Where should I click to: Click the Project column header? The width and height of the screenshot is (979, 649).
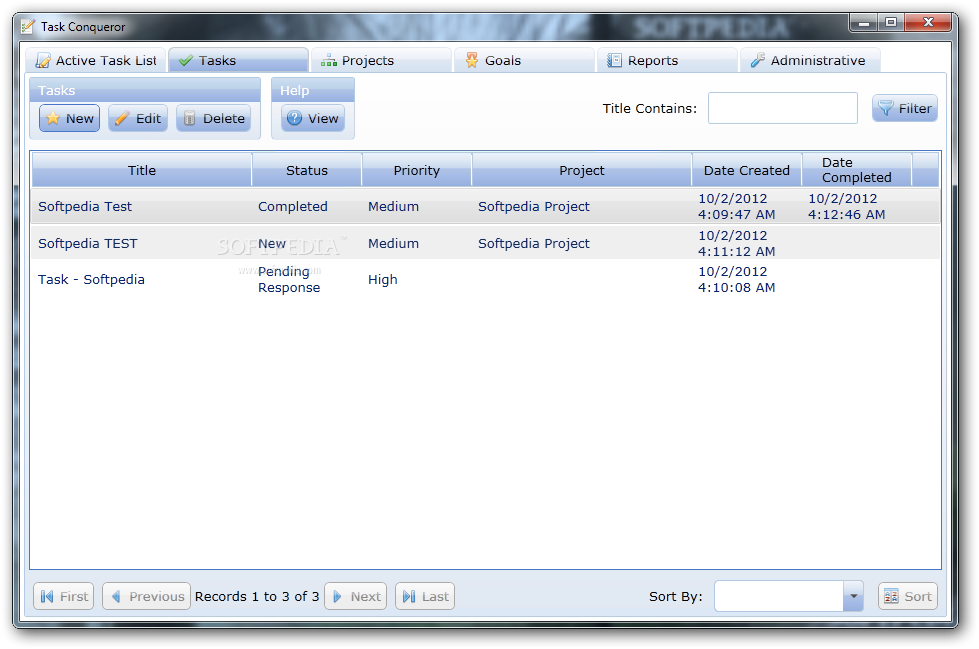point(581,170)
